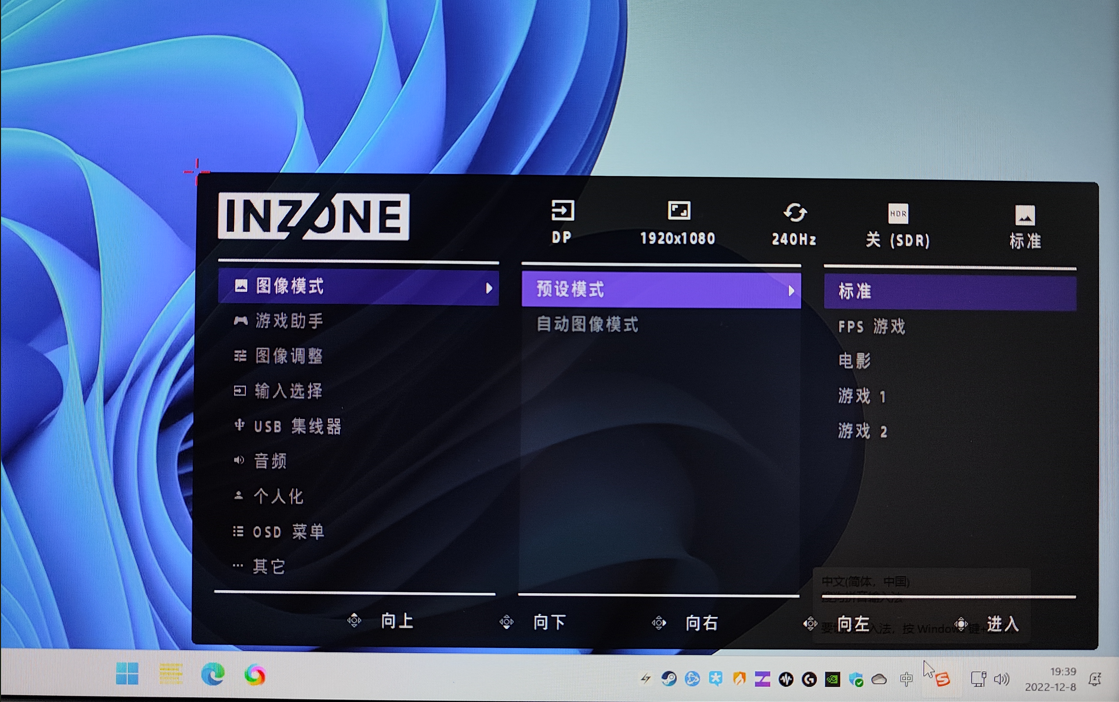Open the colorful swirl browser in the taskbar

point(255,675)
